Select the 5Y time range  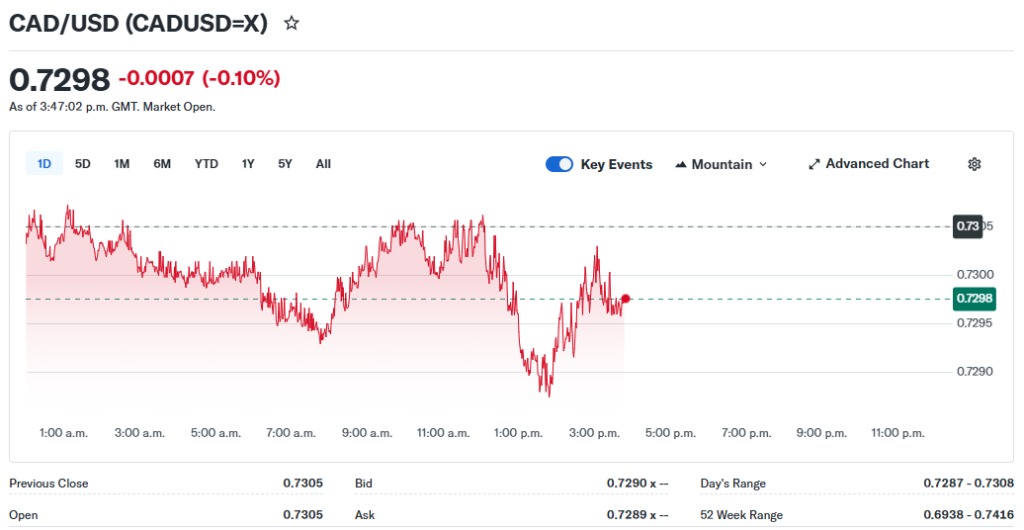coord(285,164)
